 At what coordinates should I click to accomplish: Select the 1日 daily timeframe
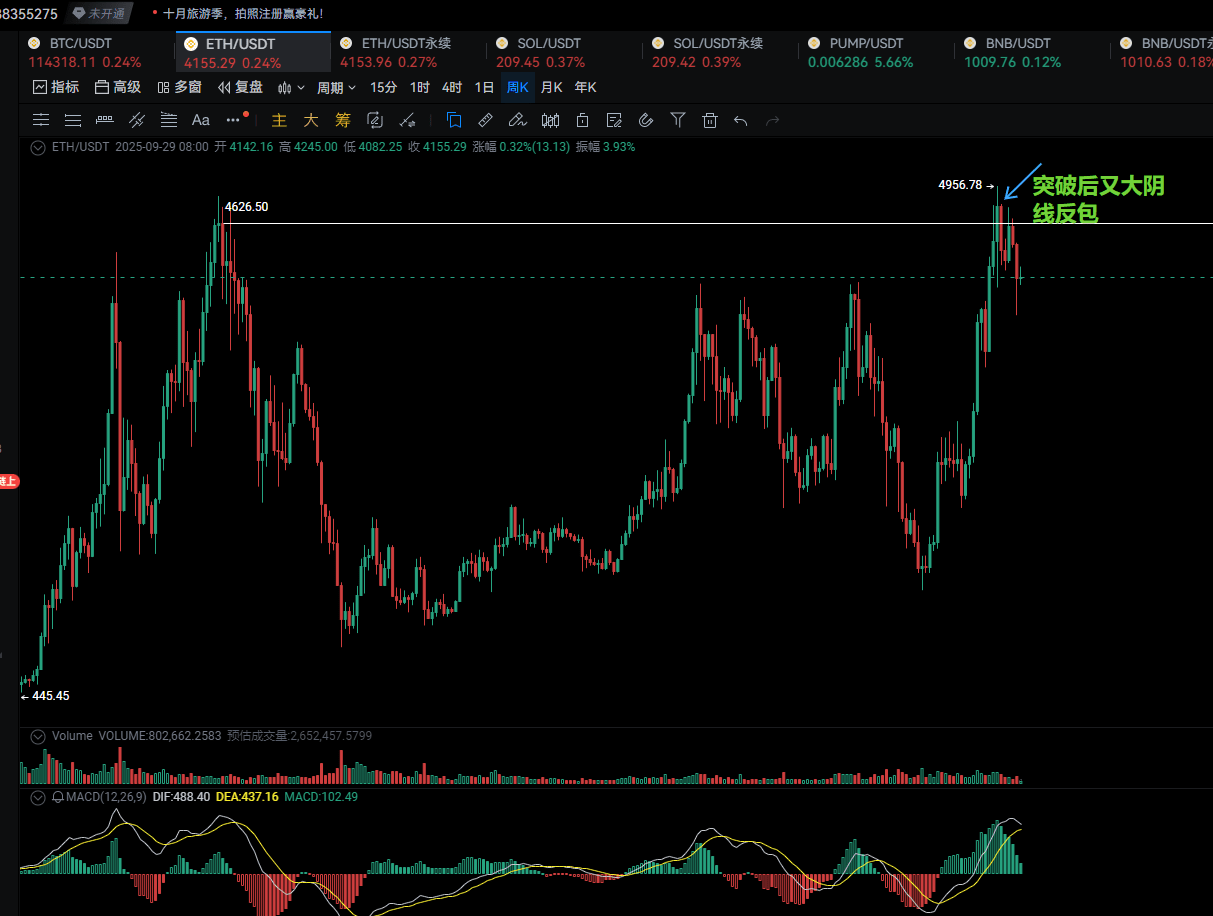coord(484,87)
